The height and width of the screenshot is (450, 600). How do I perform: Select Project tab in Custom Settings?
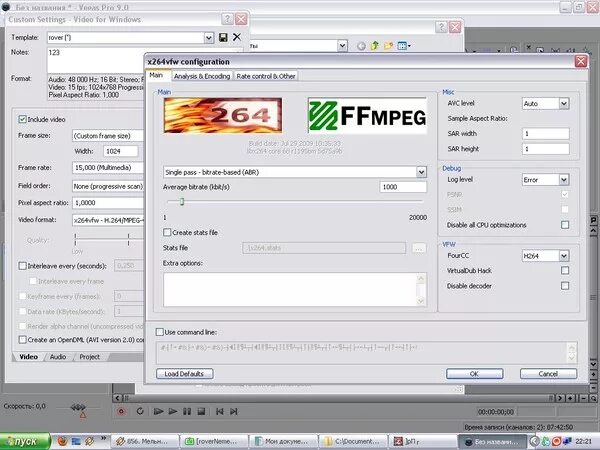tap(90, 357)
